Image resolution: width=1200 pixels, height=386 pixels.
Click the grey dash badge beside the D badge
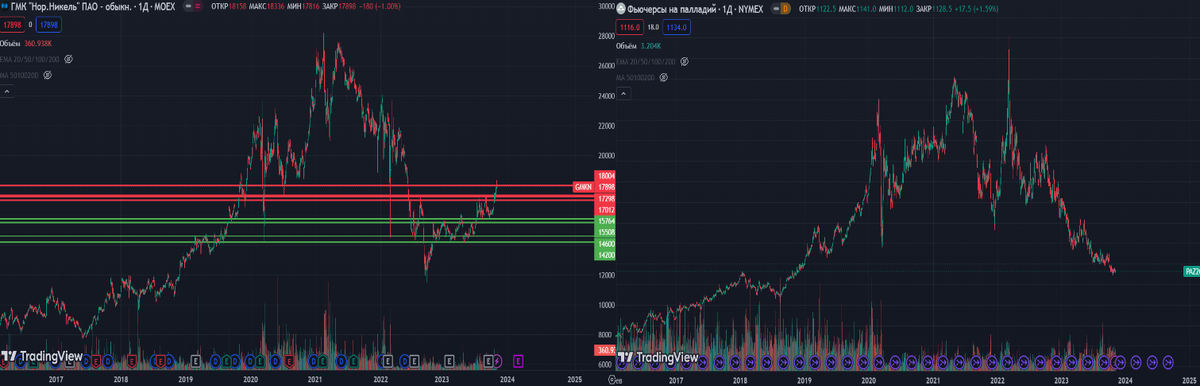tap(776, 9)
